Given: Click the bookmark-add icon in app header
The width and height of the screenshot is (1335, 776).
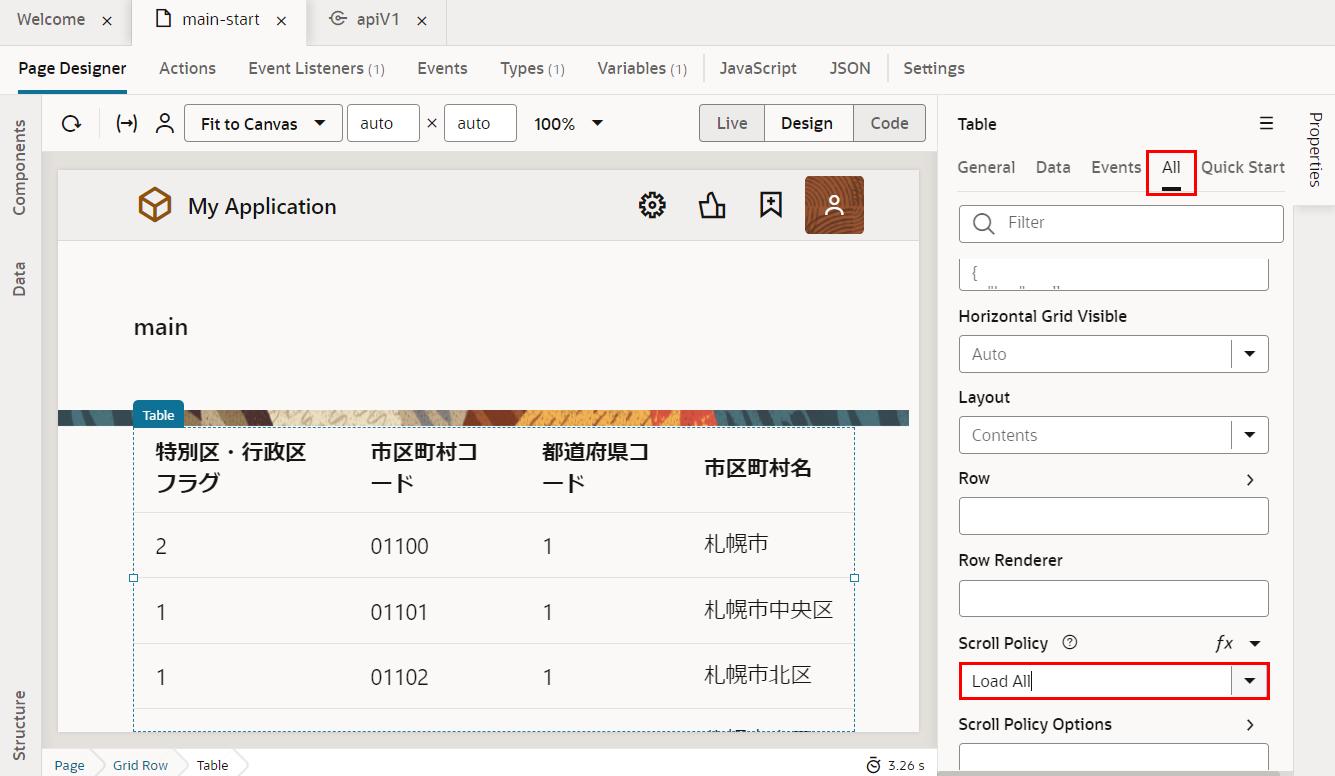Looking at the screenshot, I should tap(770, 206).
